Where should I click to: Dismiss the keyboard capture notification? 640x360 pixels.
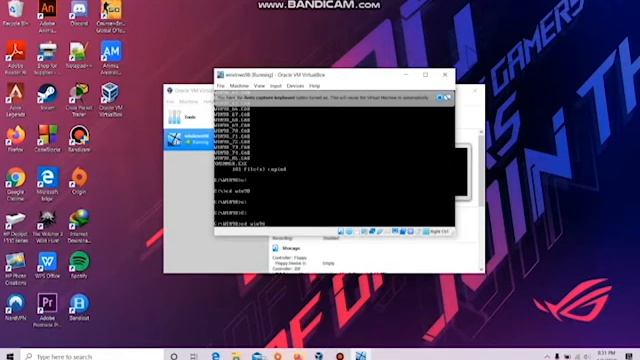(439, 98)
